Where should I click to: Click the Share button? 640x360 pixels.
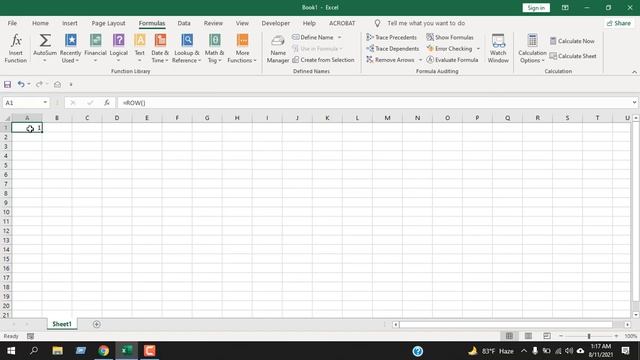619,23
